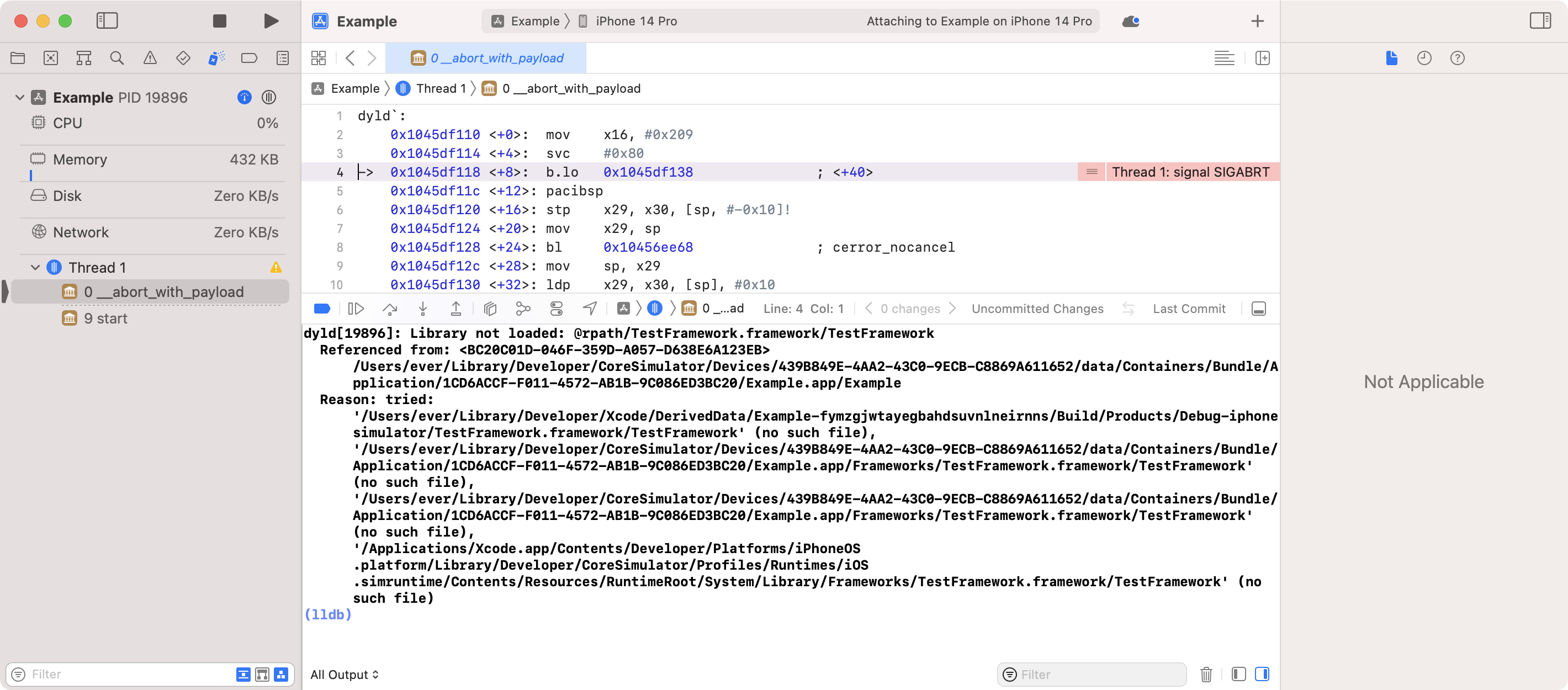Toggle the variables view pane button
Viewport: 1568px width, 690px height.
pos(1238,674)
